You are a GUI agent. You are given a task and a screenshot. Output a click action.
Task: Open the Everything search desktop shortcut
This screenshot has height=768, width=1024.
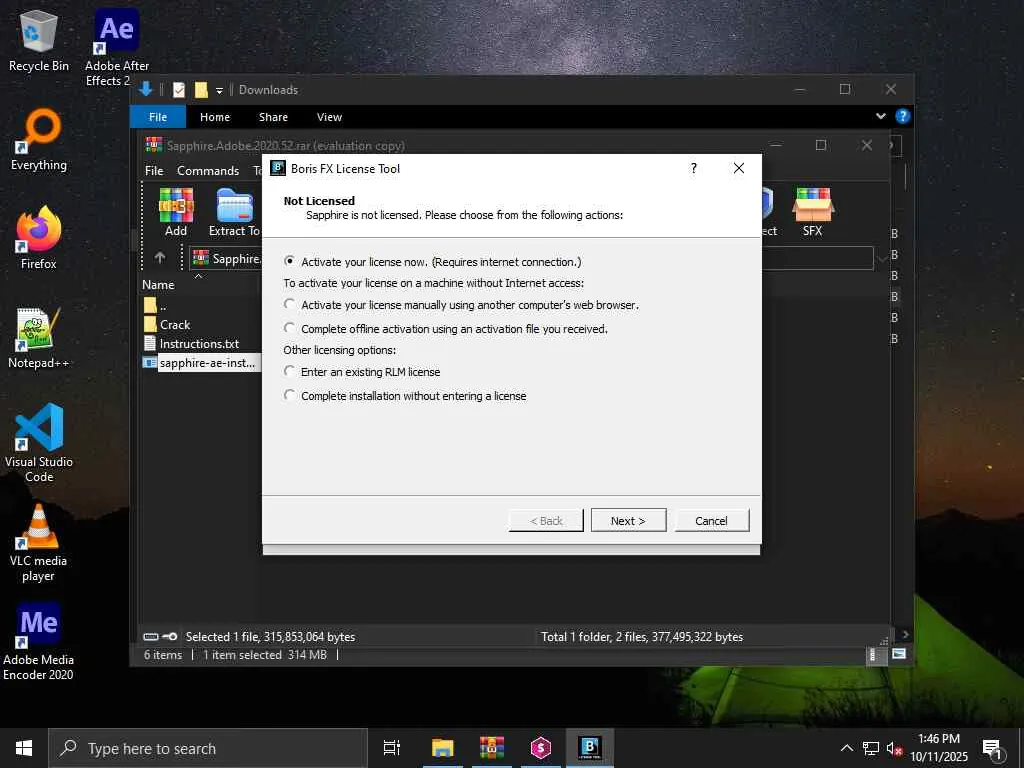[x=39, y=141]
